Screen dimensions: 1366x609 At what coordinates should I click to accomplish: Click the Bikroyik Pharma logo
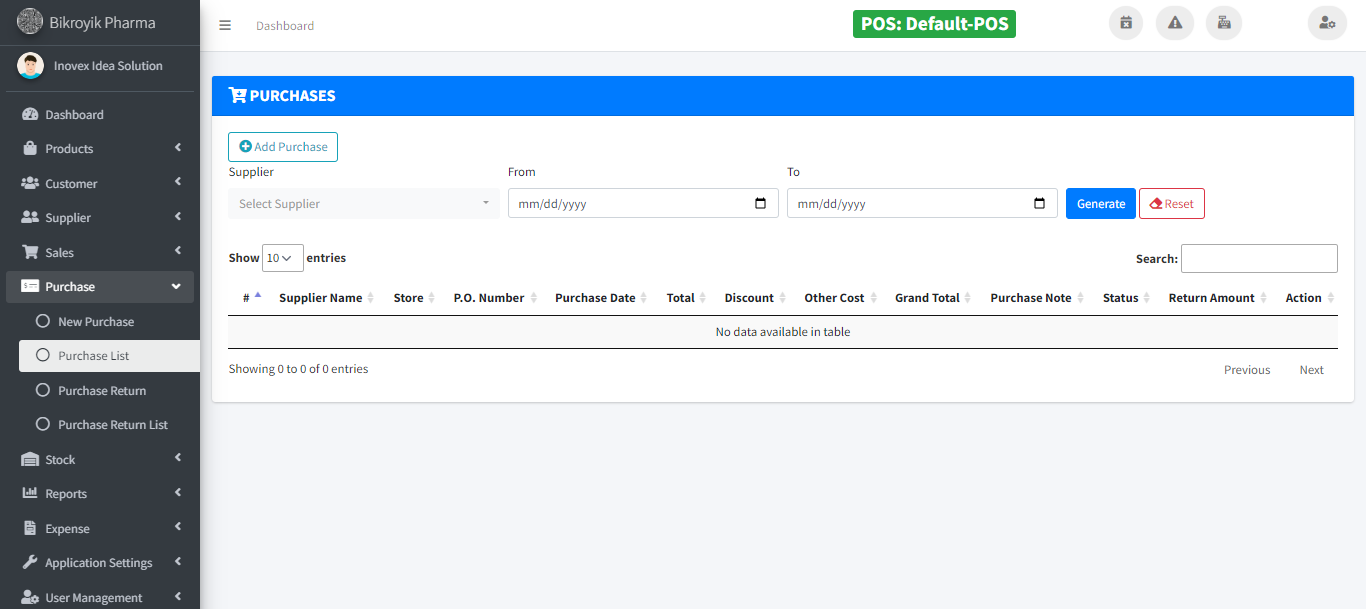tap(30, 21)
